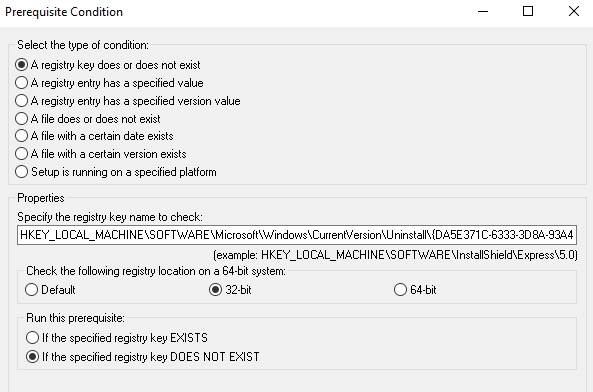Image resolution: width=593 pixels, height=392 pixels.
Task: Click the 'Properties' group heading
Action: [41, 198]
